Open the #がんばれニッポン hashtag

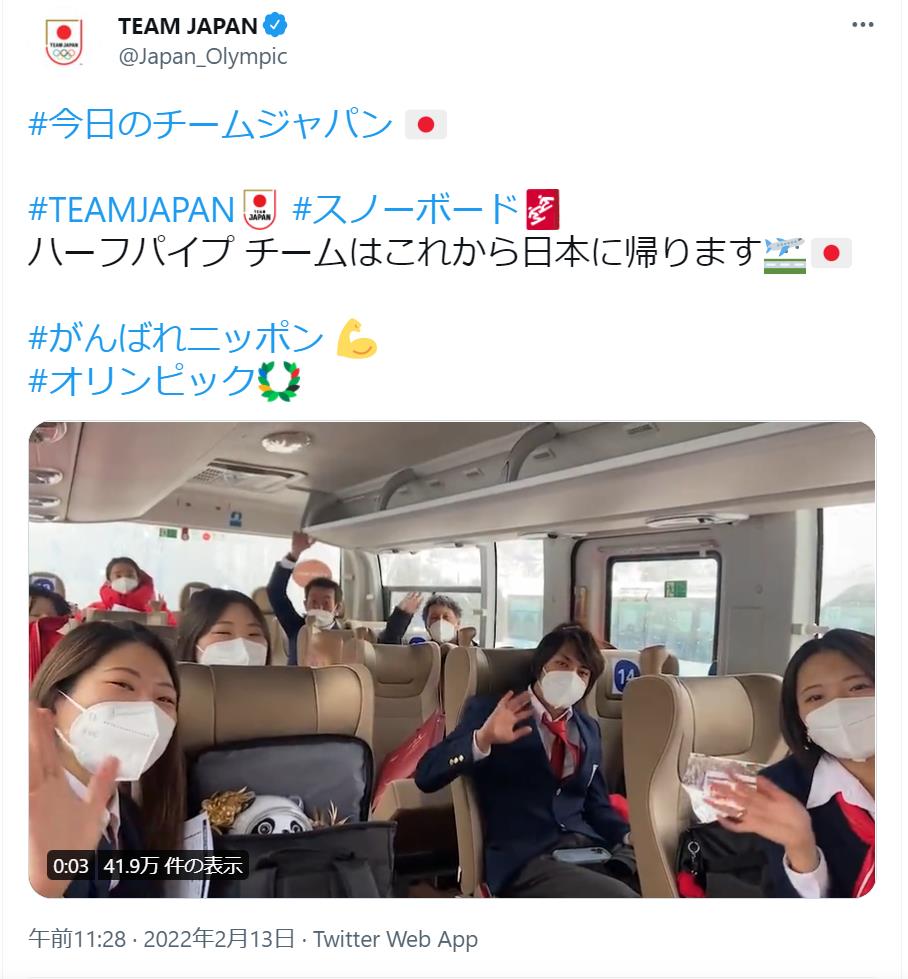pyautogui.click(x=176, y=338)
